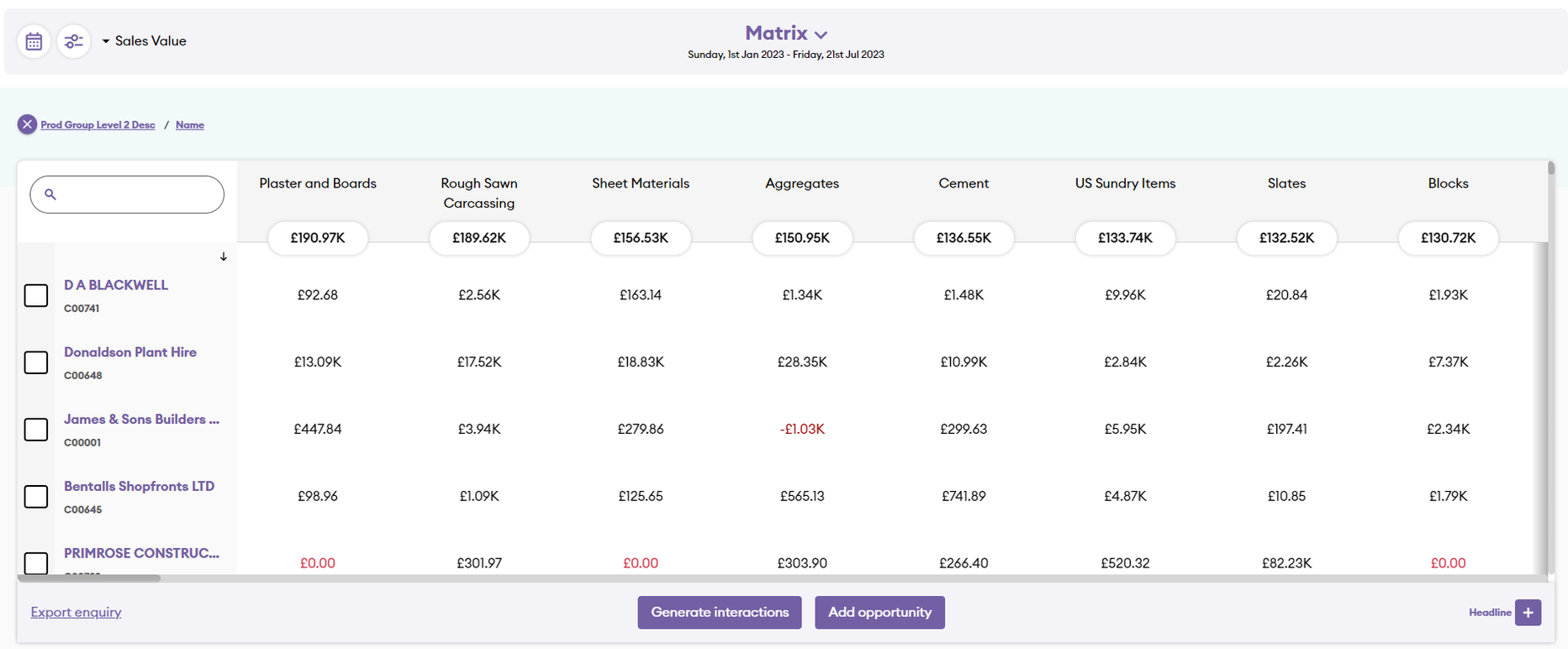Click the search magnifier icon
The image size is (1568, 649).
point(50,194)
